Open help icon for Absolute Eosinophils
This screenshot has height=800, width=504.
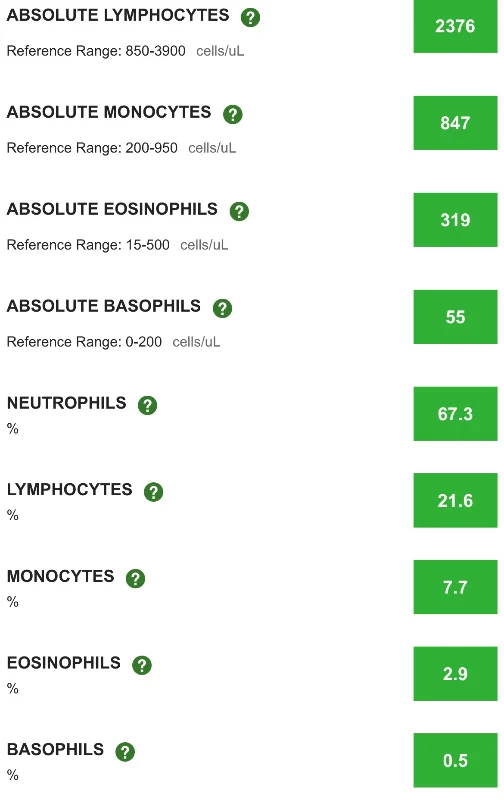point(239,211)
